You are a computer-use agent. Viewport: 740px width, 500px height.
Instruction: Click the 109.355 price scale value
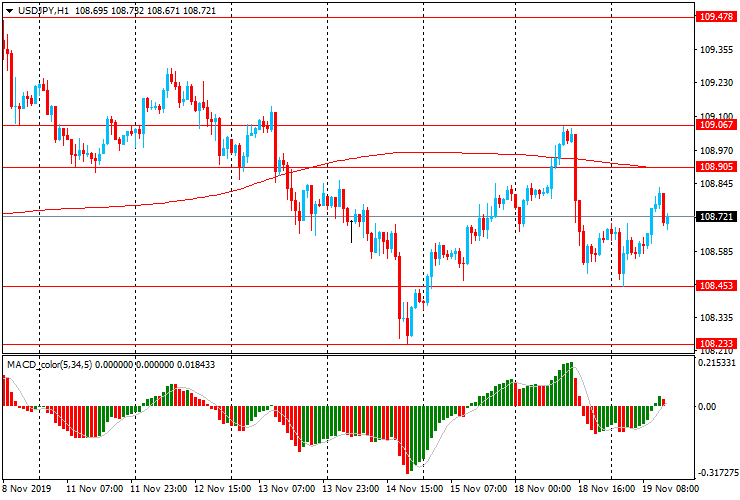(716, 50)
